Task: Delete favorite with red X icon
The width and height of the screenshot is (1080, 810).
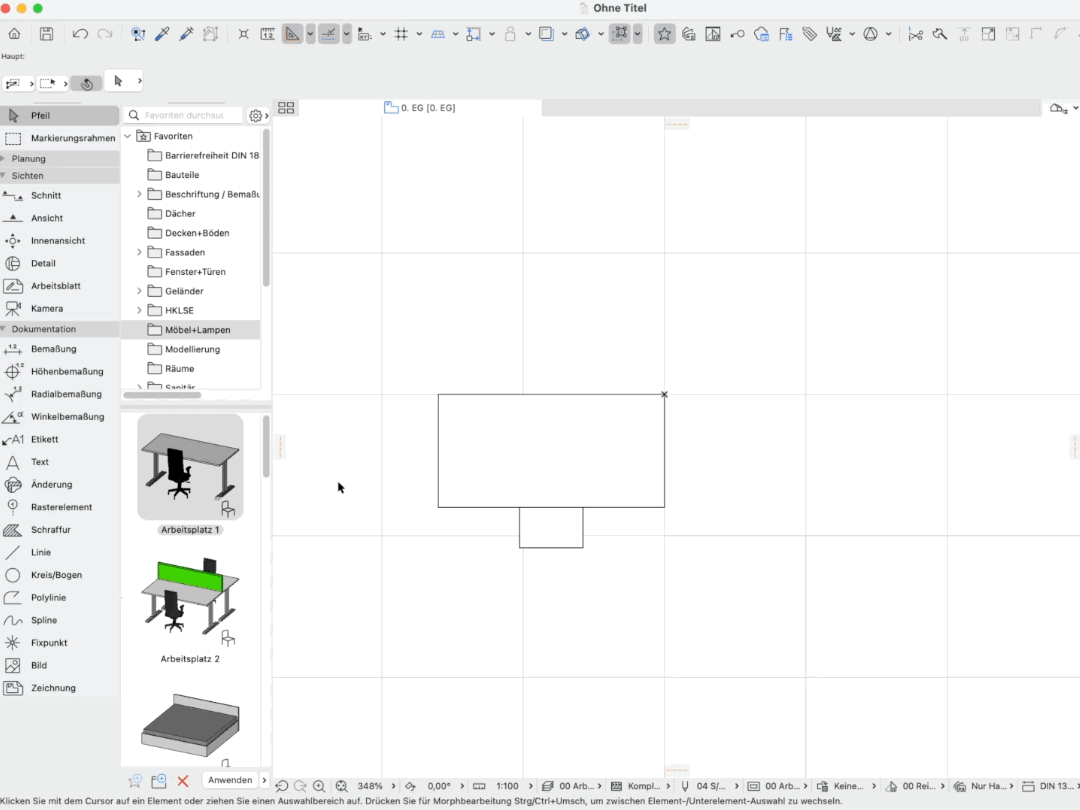Action: tap(183, 780)
